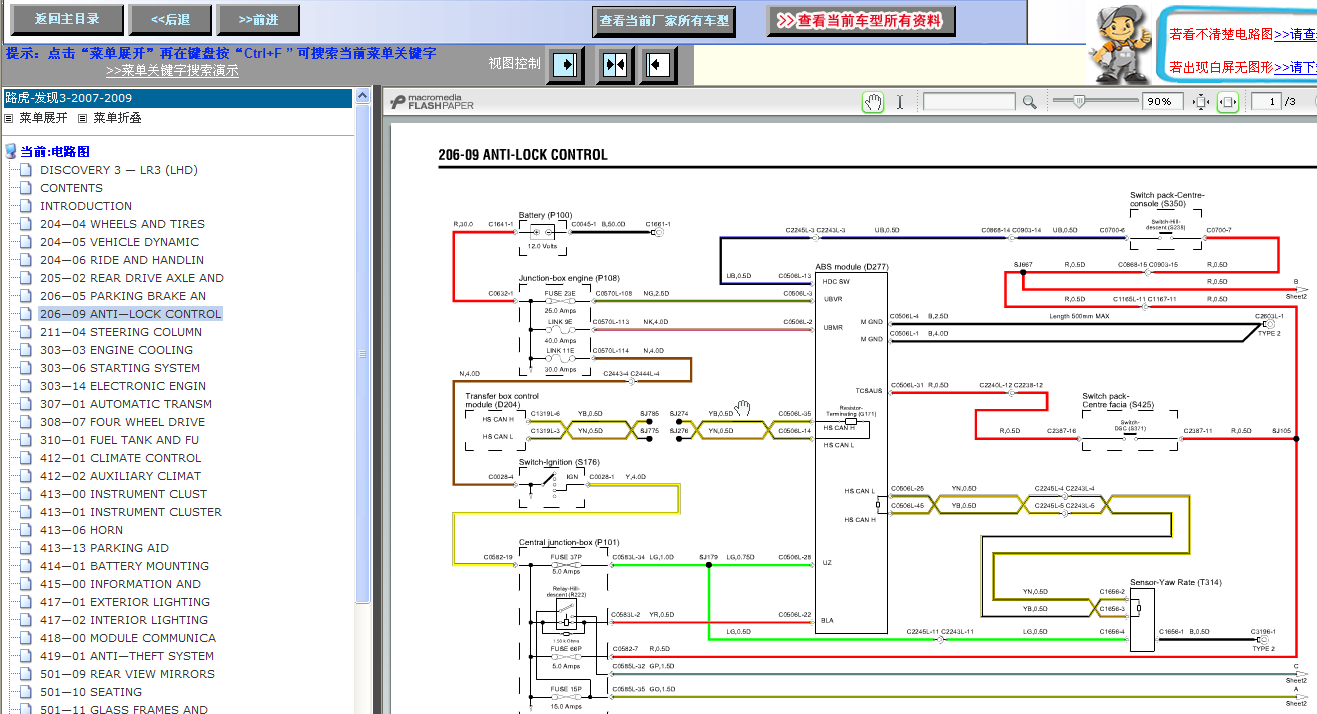
Task: Open 204—04 WHEELS AND TIRES
Action: 122,224
